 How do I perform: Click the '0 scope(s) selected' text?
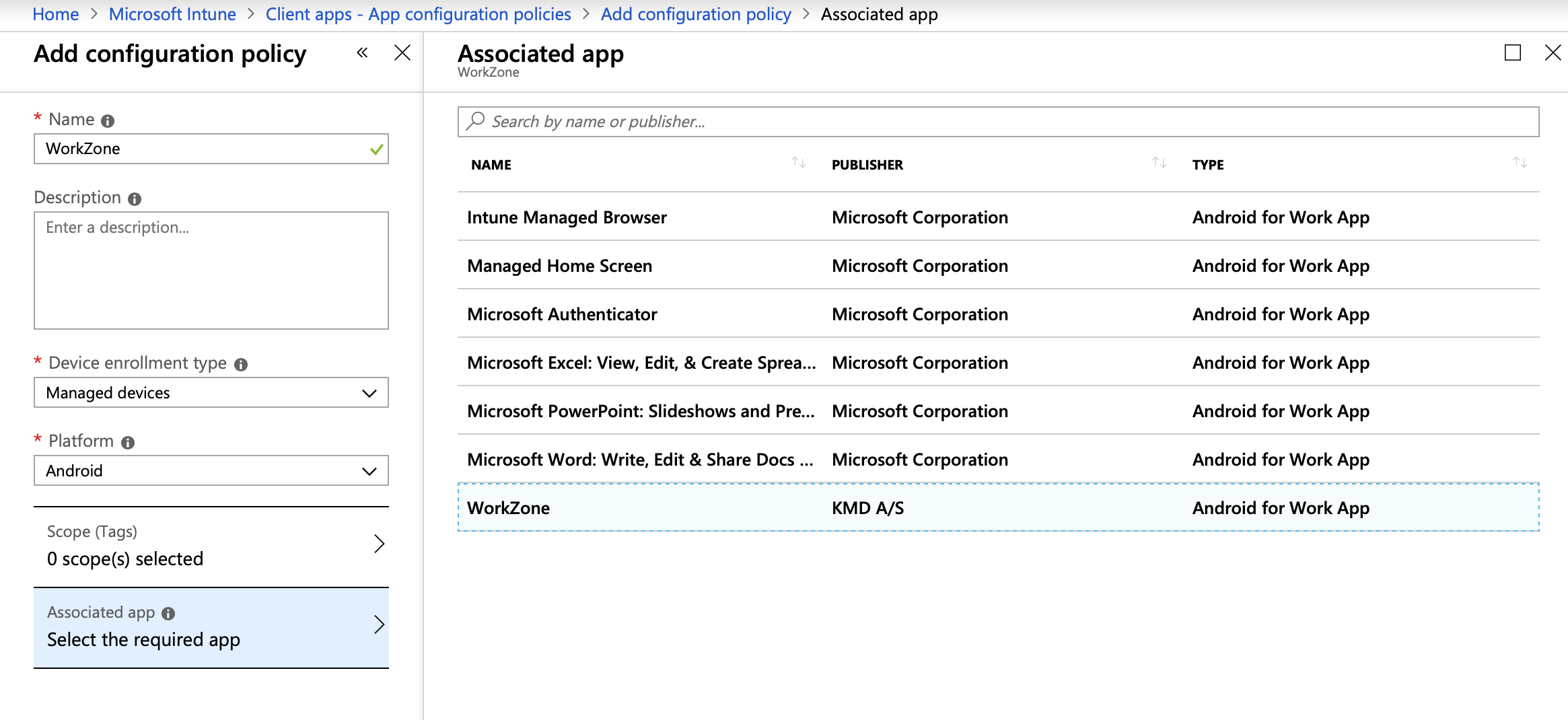tap(125, 559)
